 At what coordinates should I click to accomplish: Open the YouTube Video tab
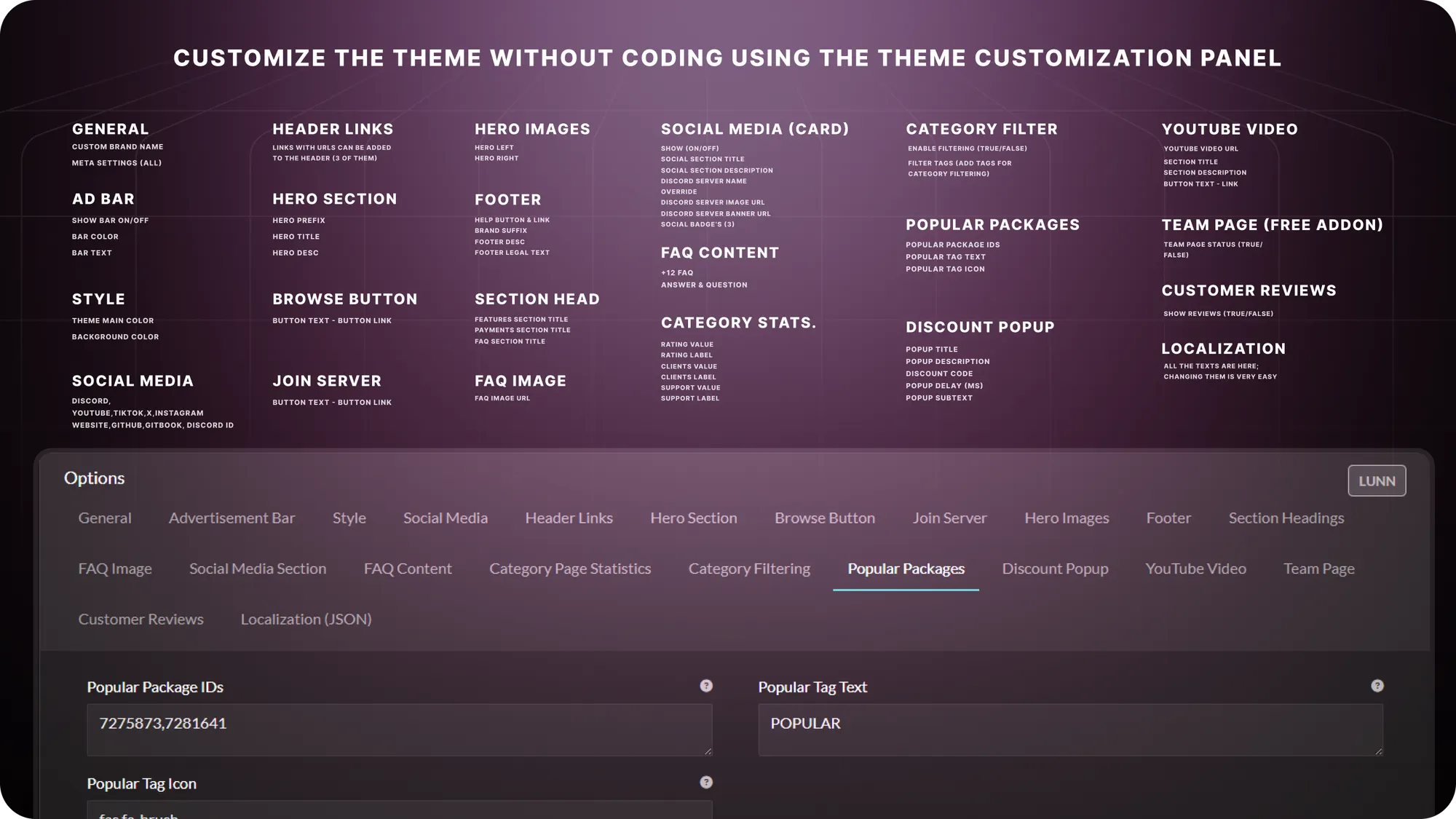pyautogui.click(x=1195, y=569)
